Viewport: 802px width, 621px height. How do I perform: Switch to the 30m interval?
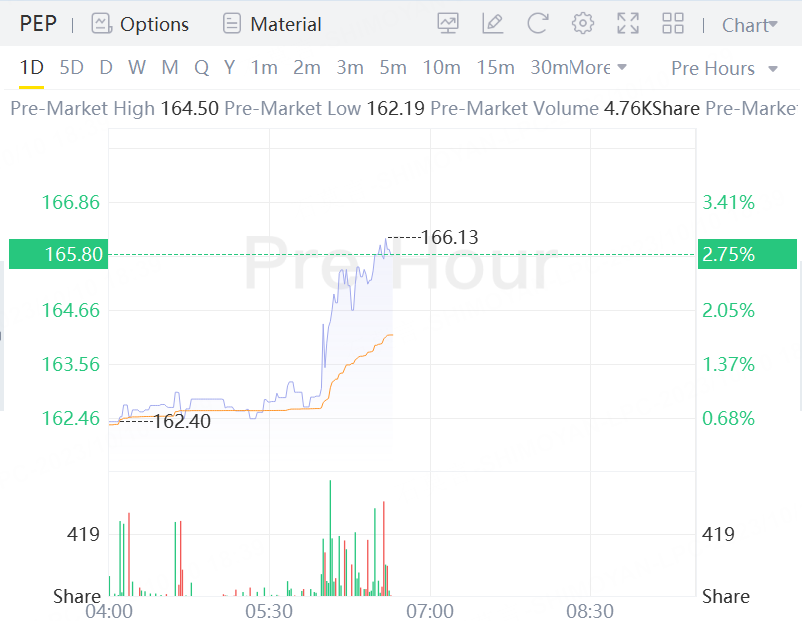[x=549, y=68]
